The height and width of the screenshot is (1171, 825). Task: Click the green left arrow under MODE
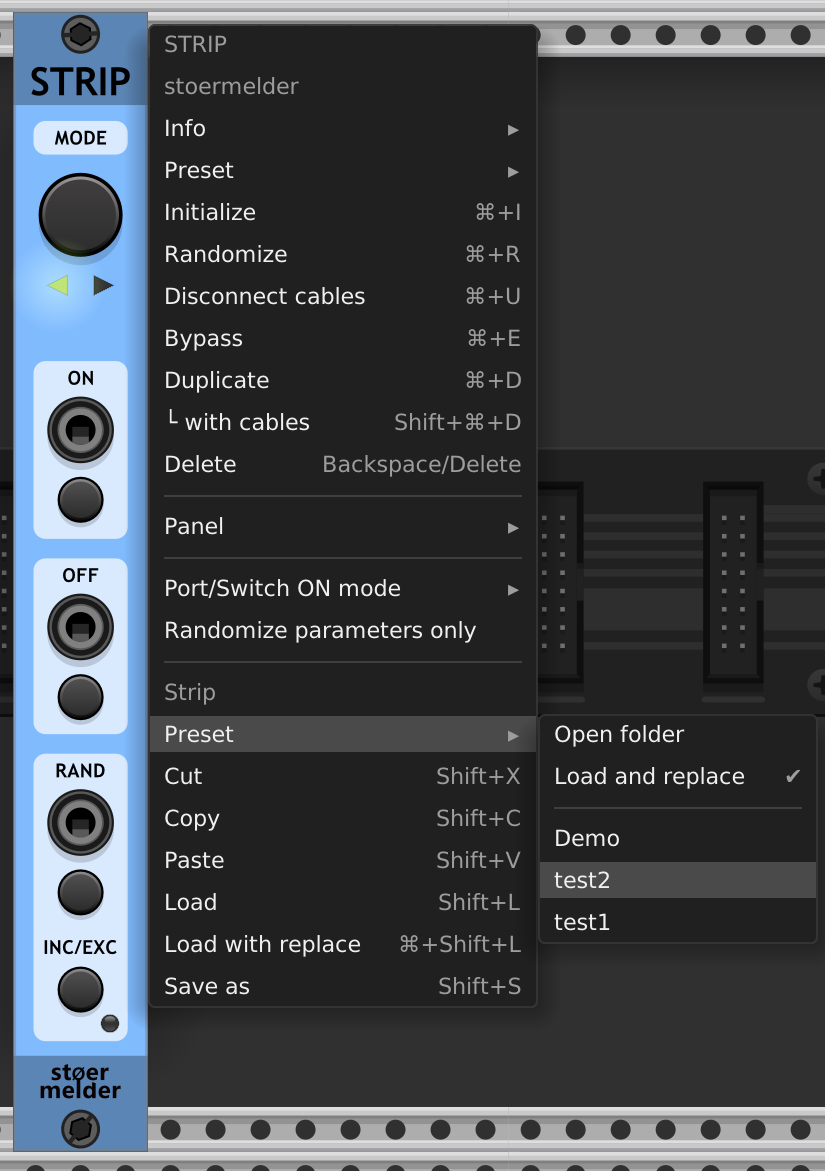[x=57, y=285]
